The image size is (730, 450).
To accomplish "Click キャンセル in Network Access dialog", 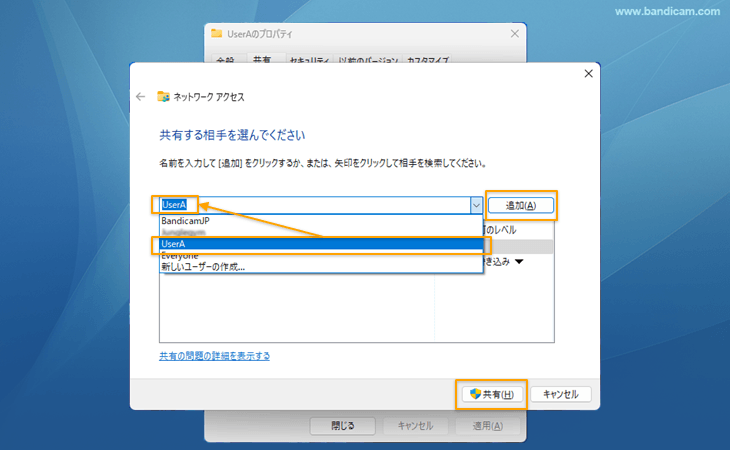I will click(x=561, y=395).
